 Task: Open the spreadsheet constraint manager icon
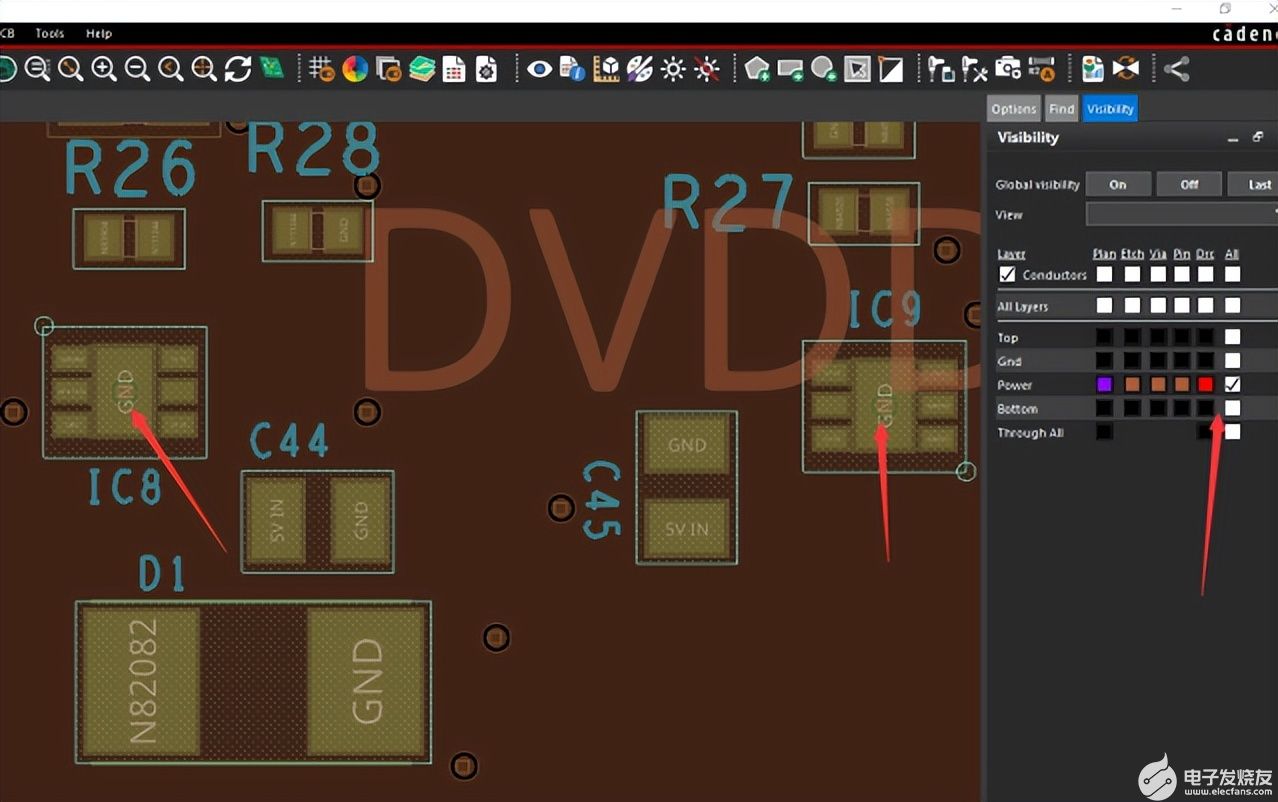[x=454, y=68]
